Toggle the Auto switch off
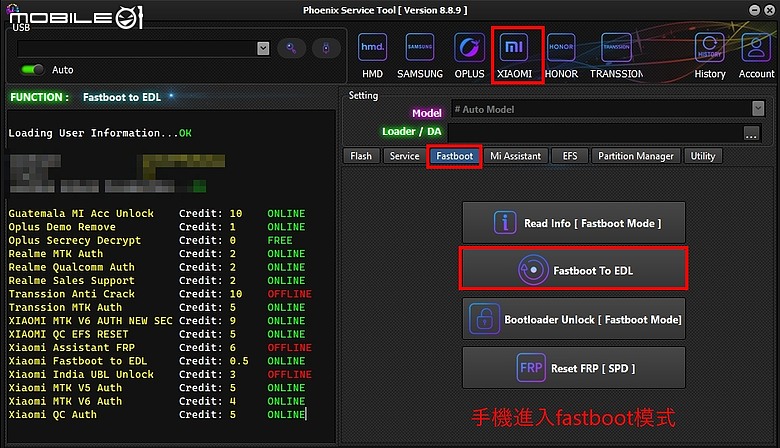780x448 pixels. [x=33, y=70]
